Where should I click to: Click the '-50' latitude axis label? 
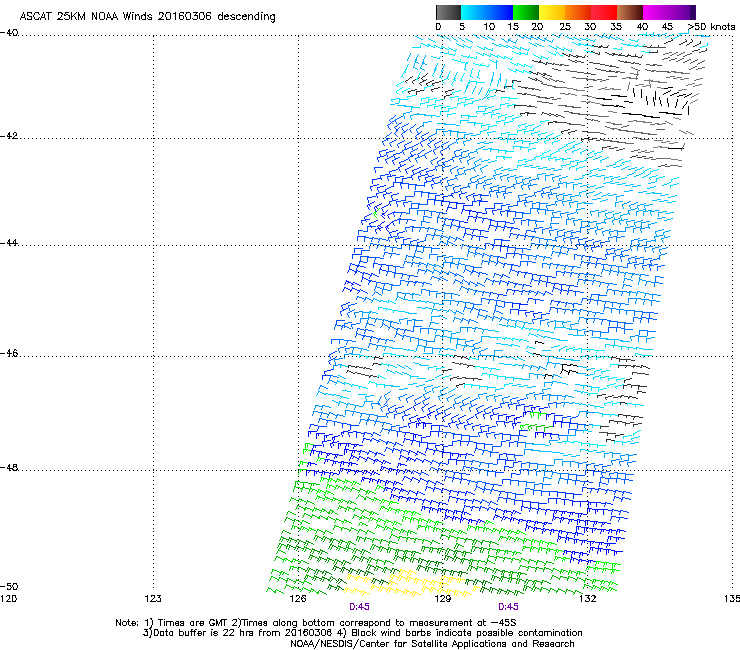[x=9, y=586]
